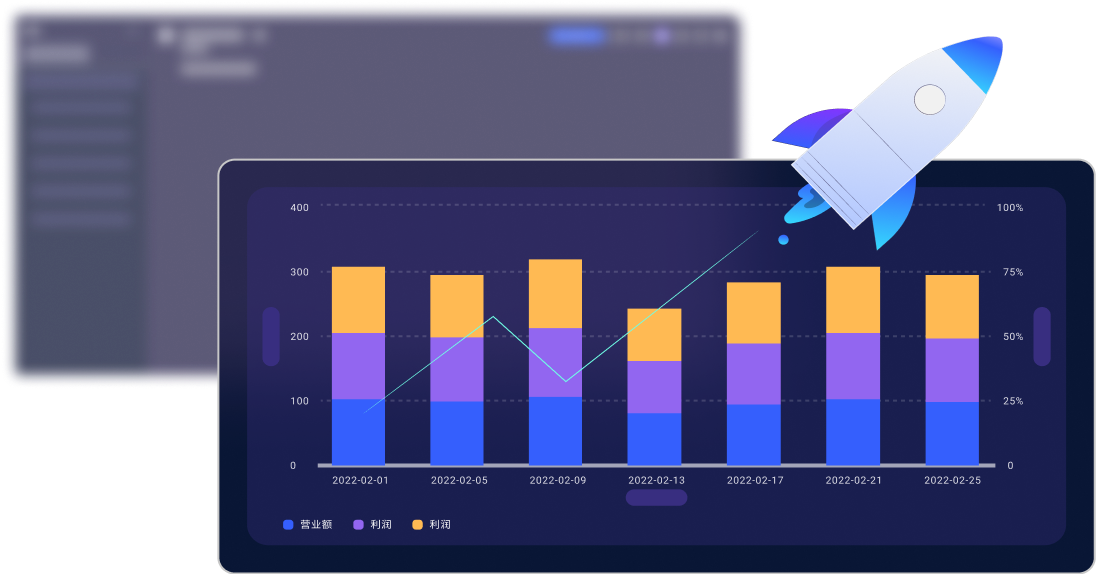Click the horizontal scroll handle below the x-axis
1096x574 pixels.
[656, 497]
